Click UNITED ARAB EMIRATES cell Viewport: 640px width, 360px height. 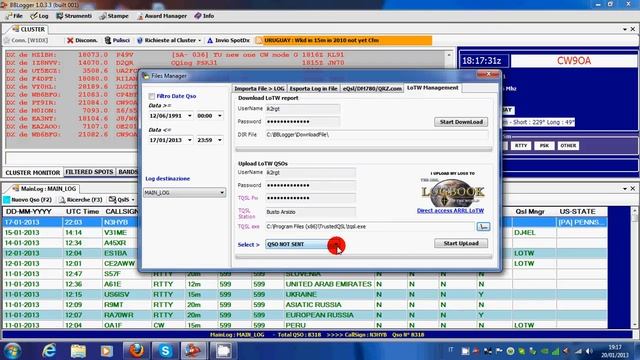(x=328, y=284)
